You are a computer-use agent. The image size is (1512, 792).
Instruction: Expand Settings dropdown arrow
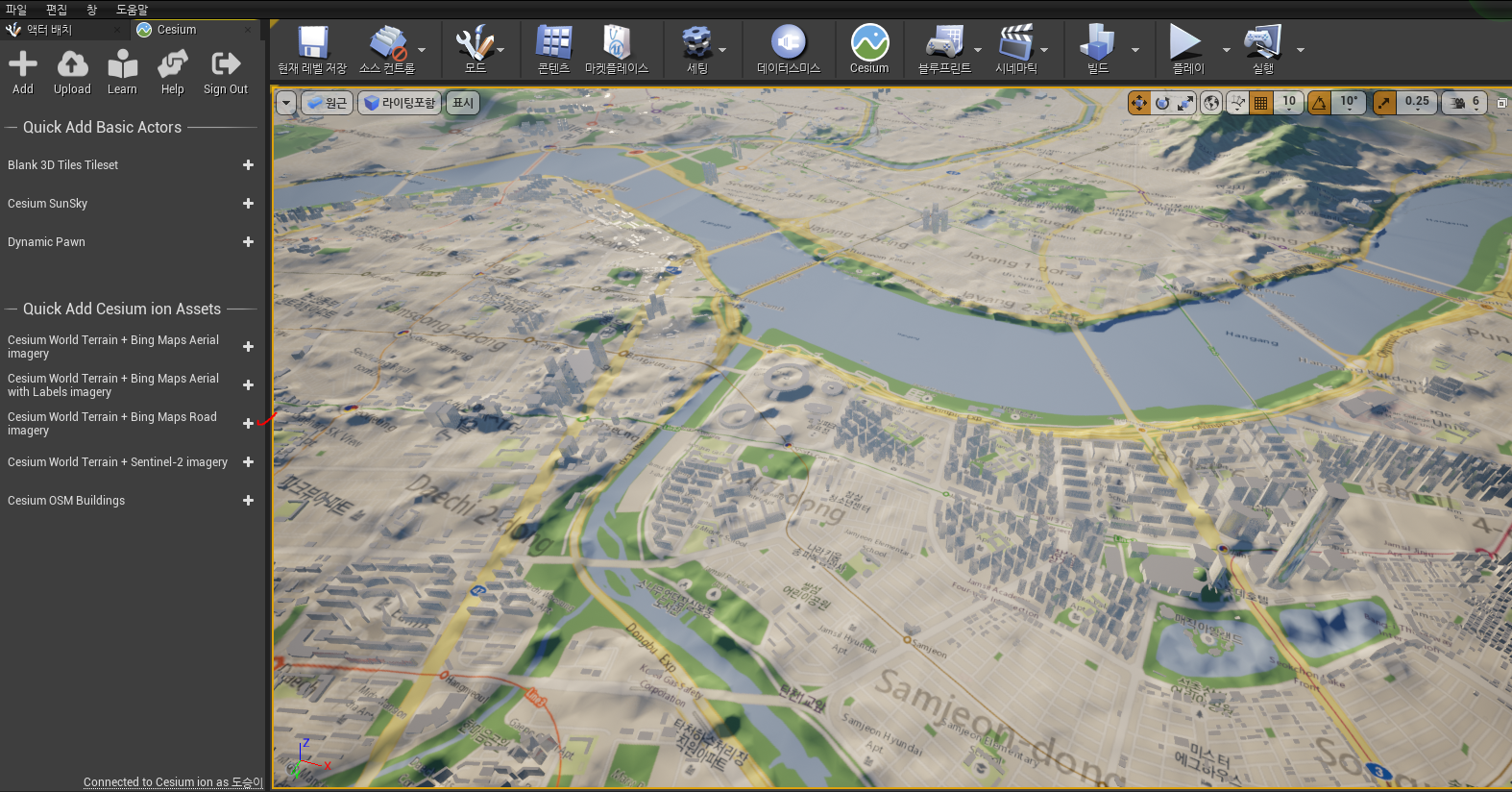tap(722, 50)
